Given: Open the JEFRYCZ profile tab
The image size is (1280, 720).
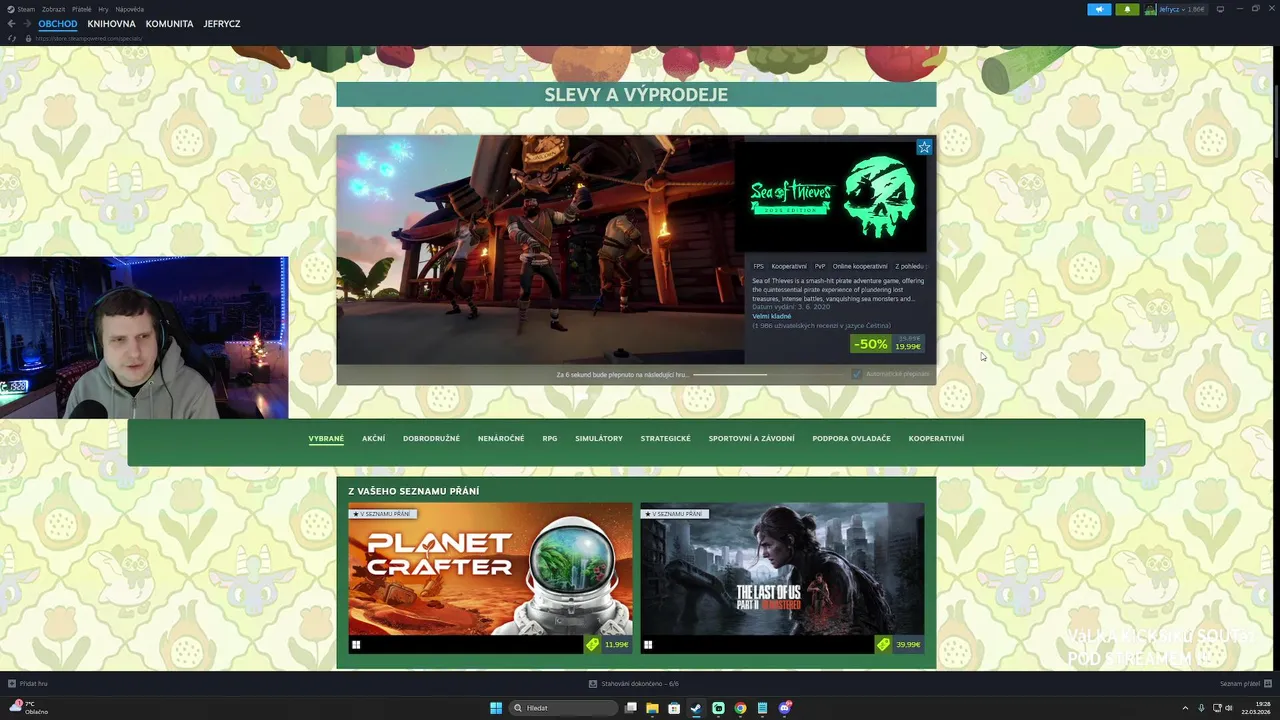Looking at the screenshot, I should (222, 23).
